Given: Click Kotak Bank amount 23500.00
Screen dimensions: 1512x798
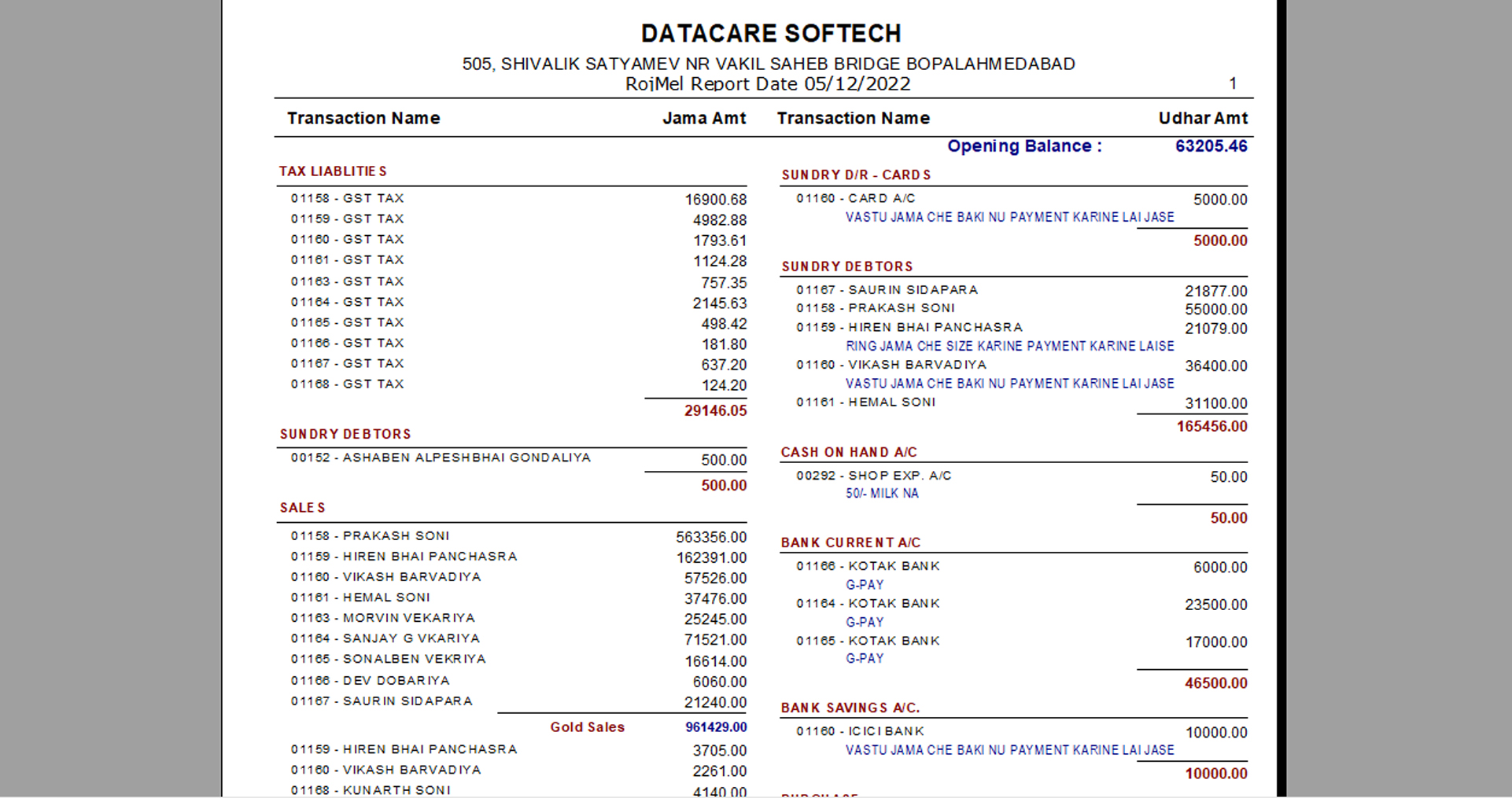Looking at the screenshot, I should click(1216, 605).
